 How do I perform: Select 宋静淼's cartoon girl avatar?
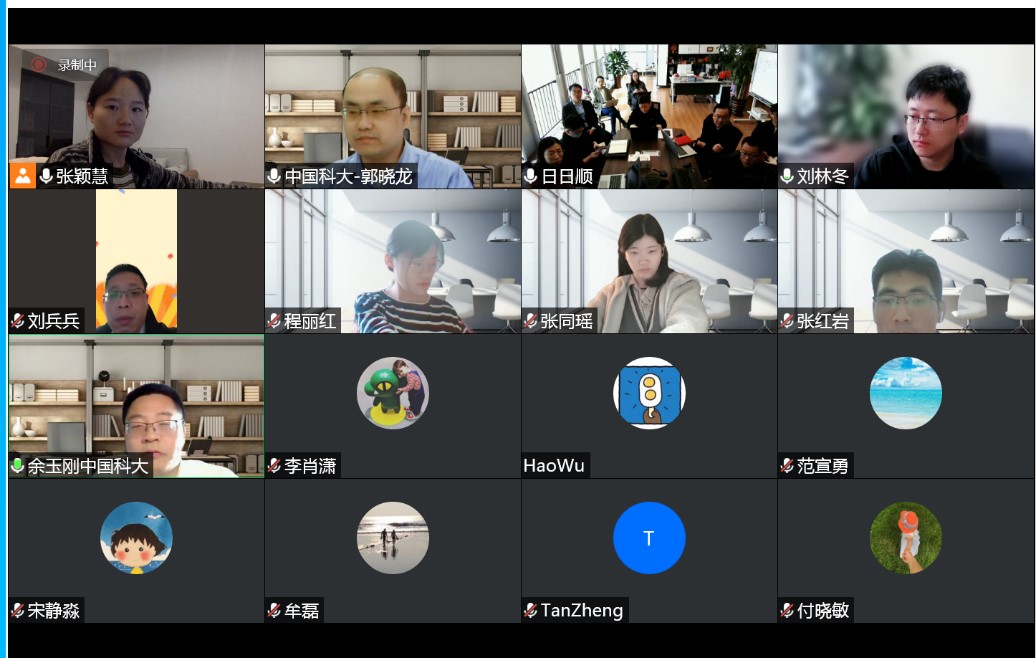click(137, 538)
